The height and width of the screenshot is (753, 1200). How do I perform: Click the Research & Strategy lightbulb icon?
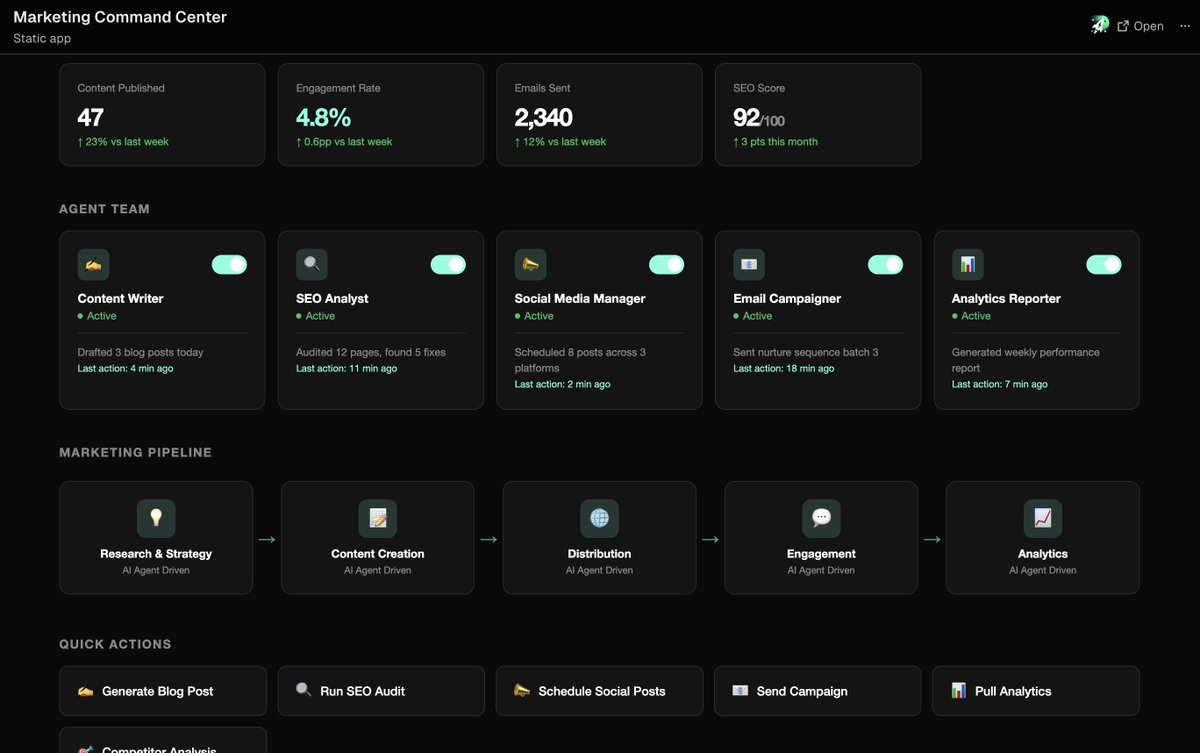(156, 518)
